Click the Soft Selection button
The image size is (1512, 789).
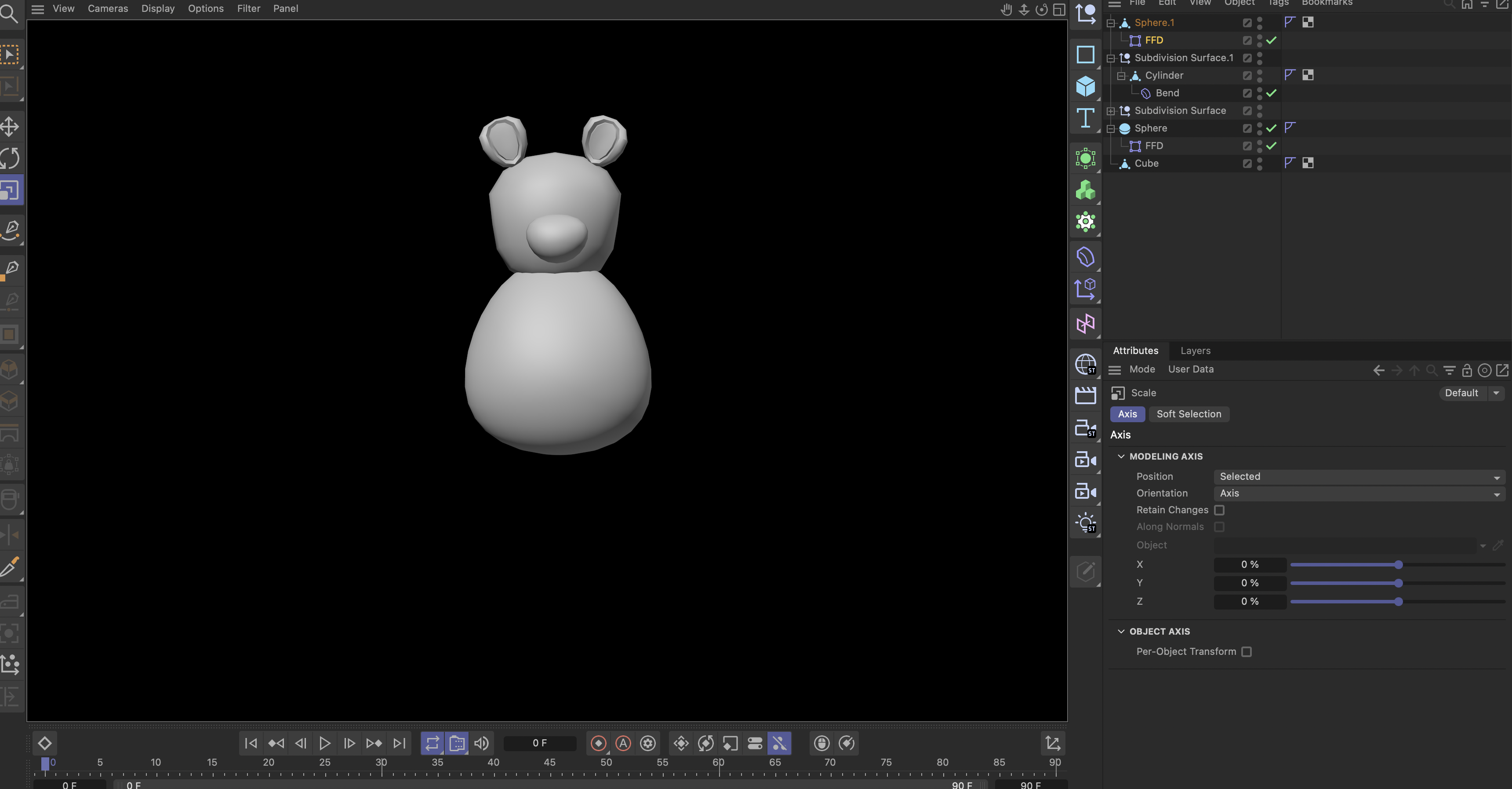(1189, 413)
